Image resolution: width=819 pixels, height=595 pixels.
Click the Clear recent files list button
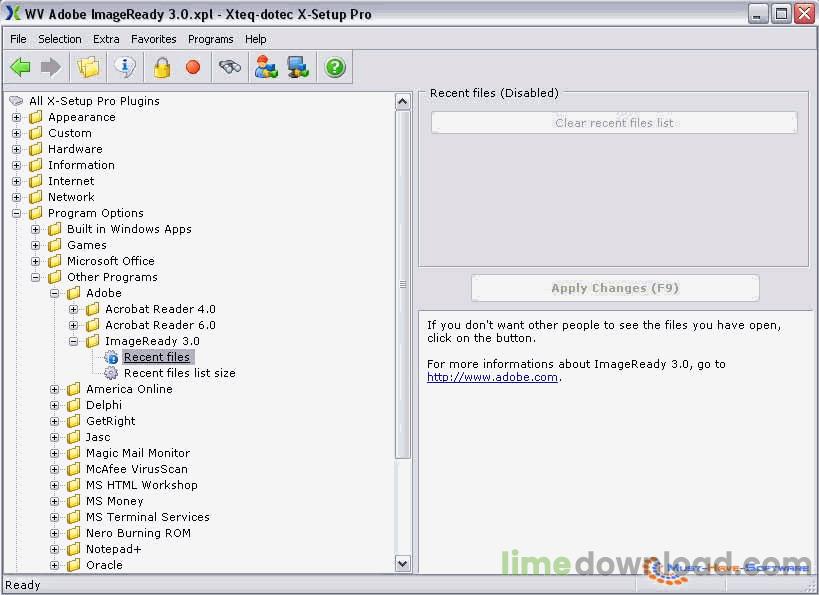click(x=614, y=123)
